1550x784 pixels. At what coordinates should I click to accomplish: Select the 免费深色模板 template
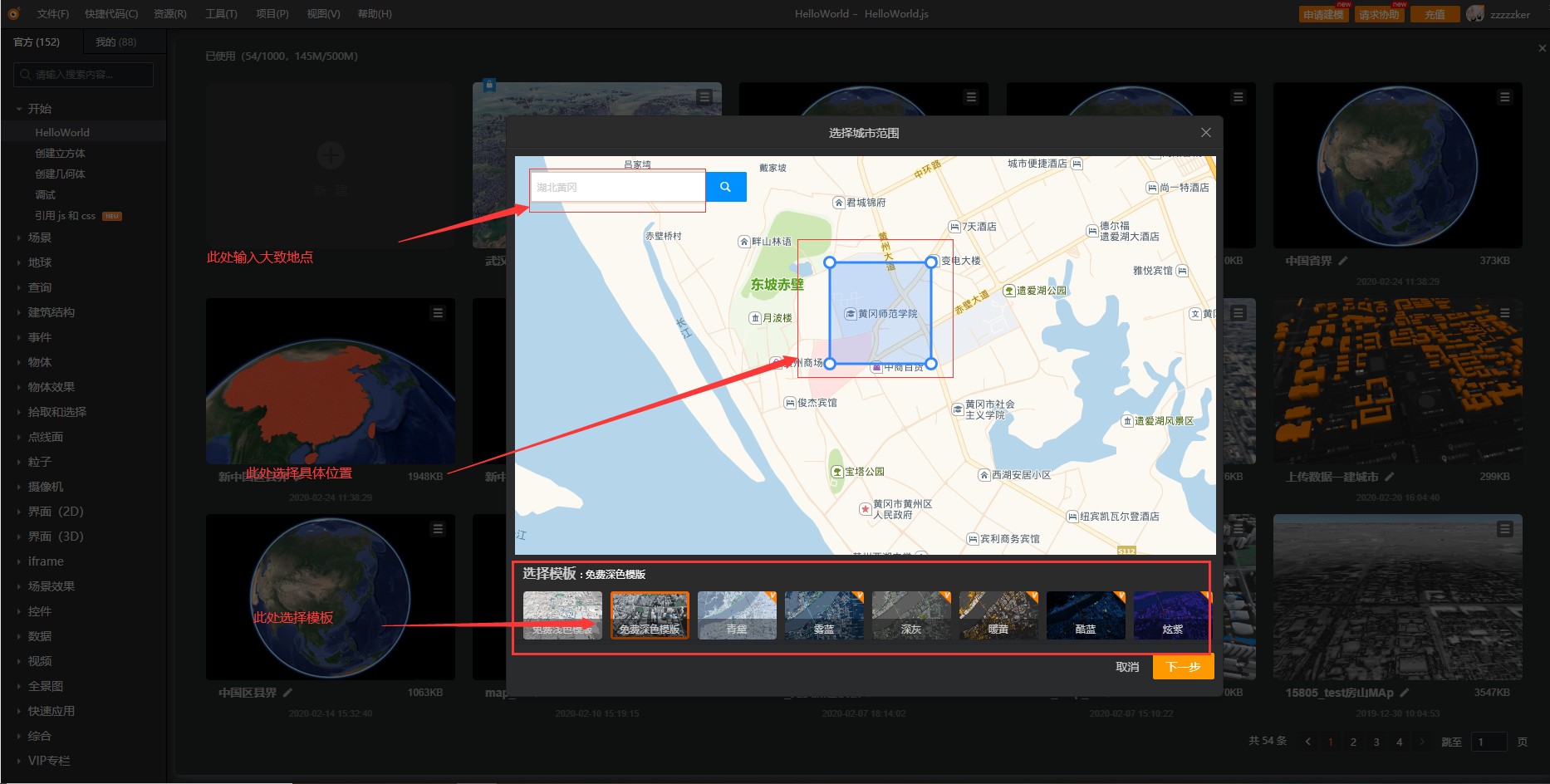tap(650, 615)
